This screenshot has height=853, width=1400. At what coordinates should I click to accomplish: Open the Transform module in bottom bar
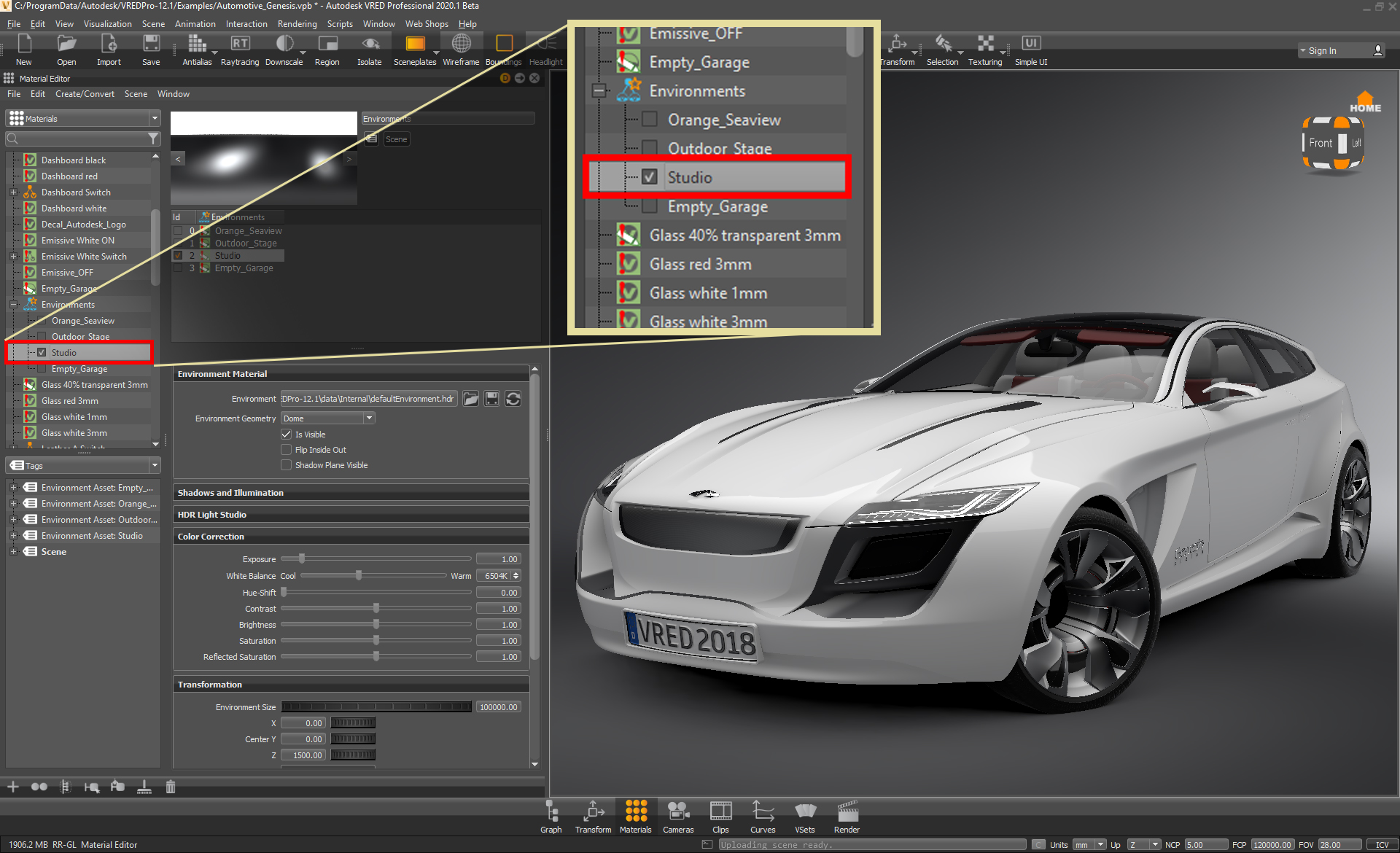pyautogui.click(x=594, y=817)
